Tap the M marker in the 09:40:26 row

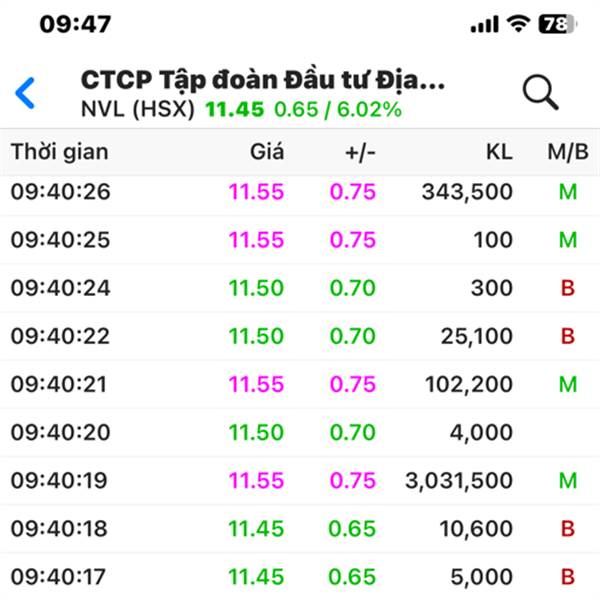pyautogui.click(x=568, y=192)
